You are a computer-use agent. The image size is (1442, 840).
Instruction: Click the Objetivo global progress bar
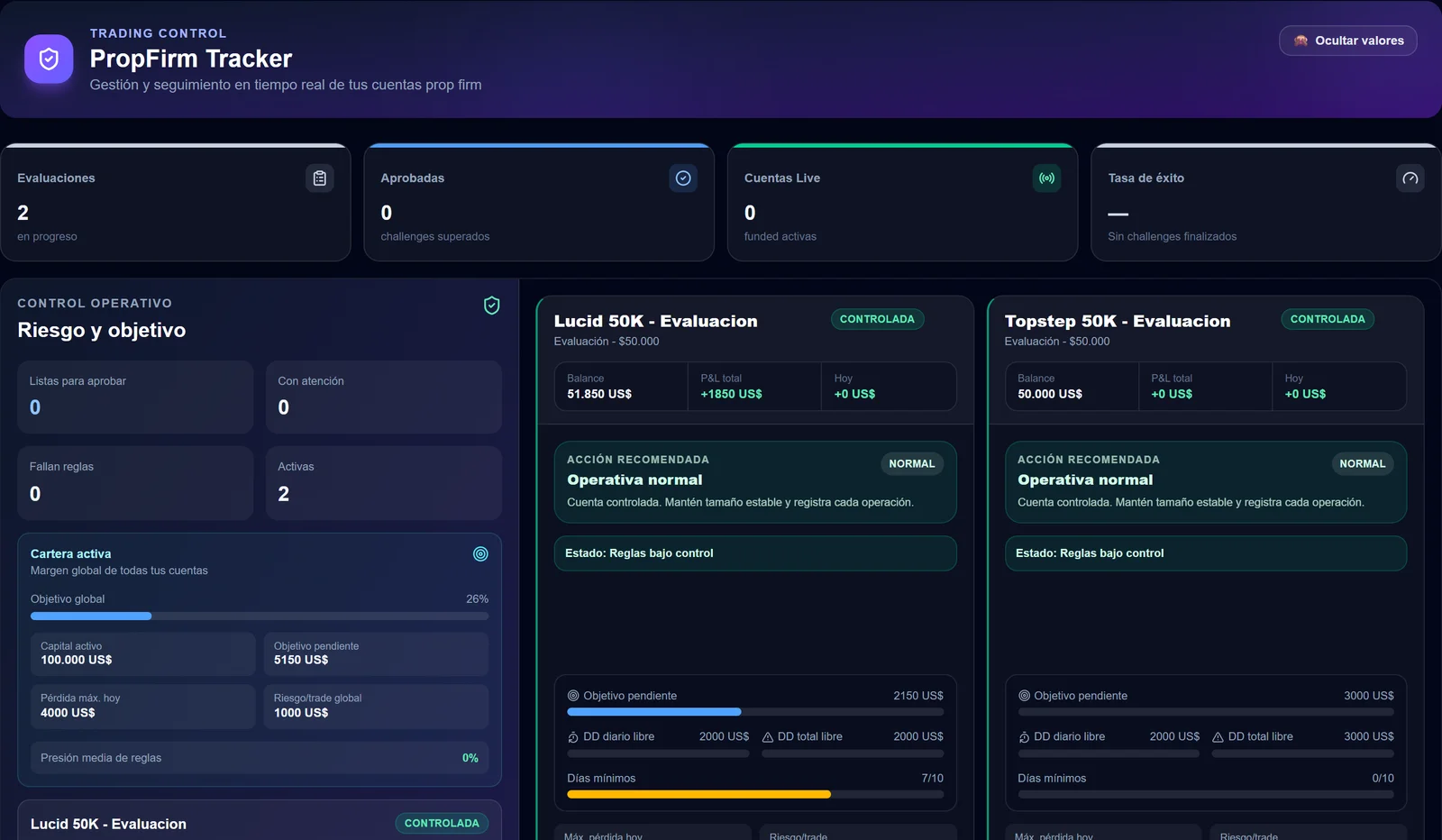coord(260,616)
